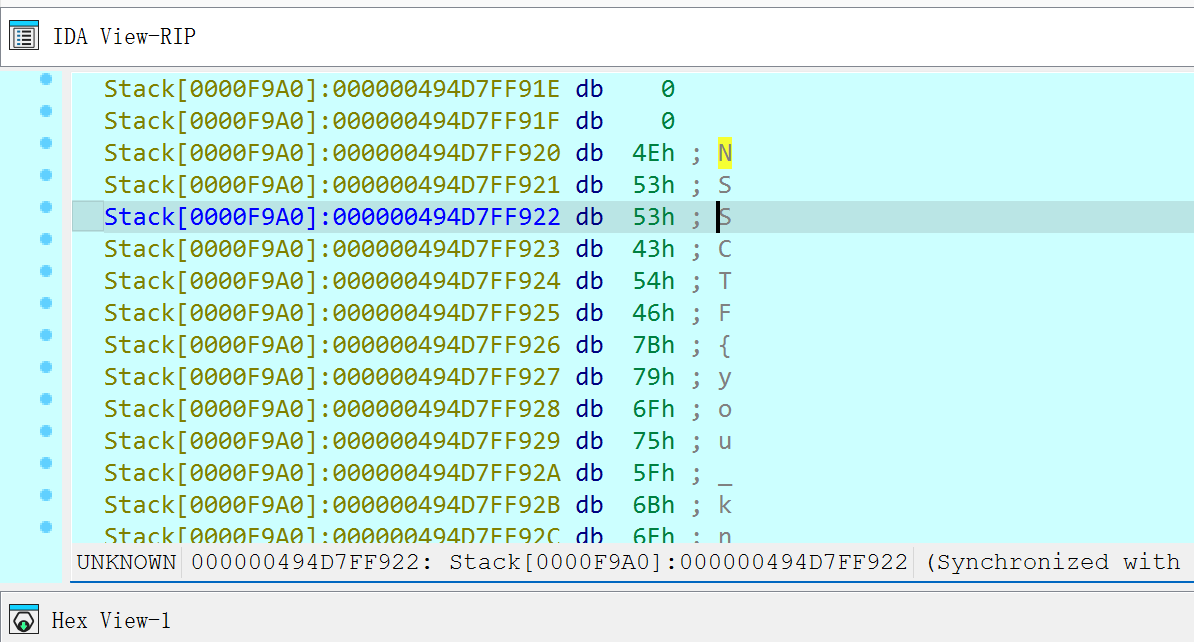Toggle breakpoint dot at address 494D7FF922
Screen dimensions: 1194x642
pyautogui.click(x=46, y=207)
